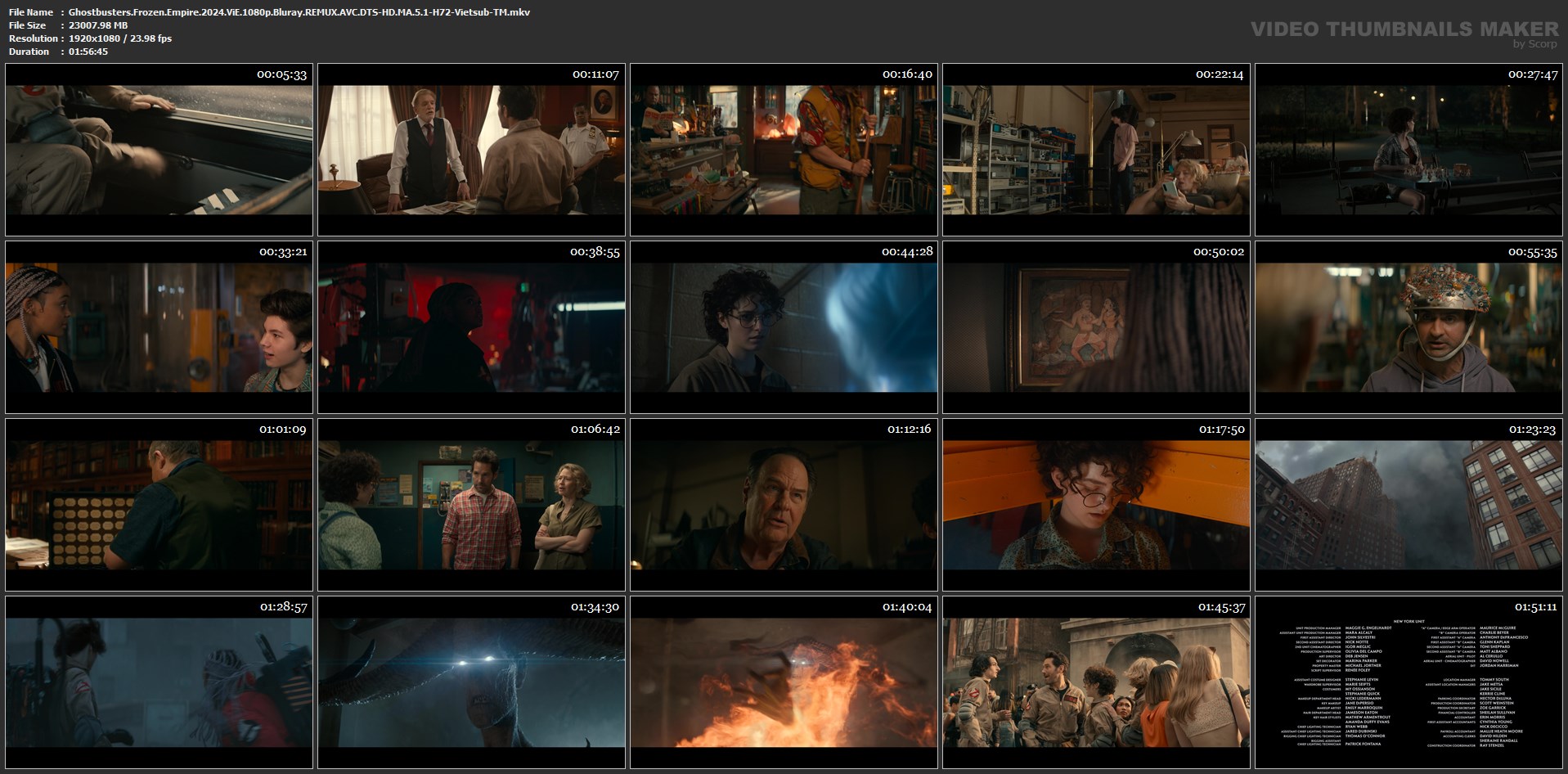
Task: Click the Resolution label
Action: tap(34, 38)
